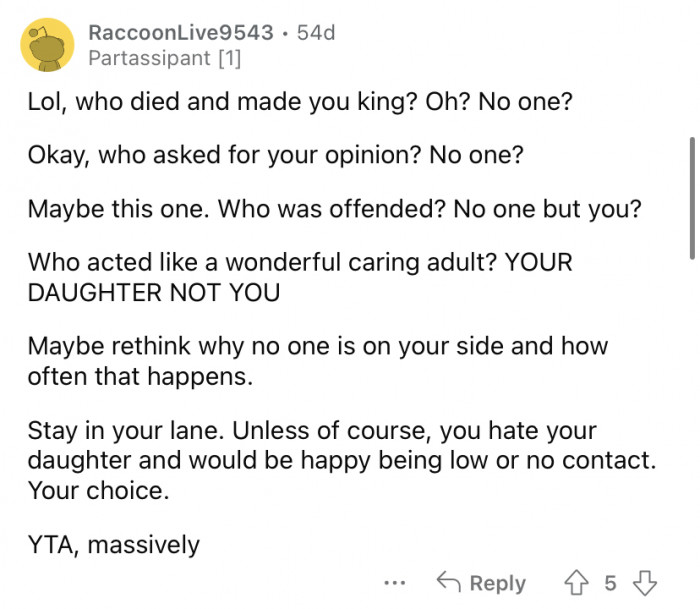
Task: Click the 'Your choice.' line
Action: click(x=96, y=491)
